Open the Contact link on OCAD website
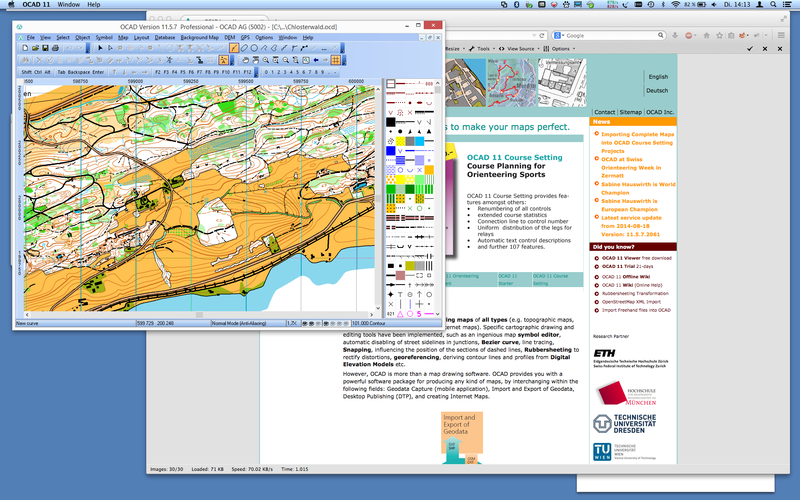Image resolution: width=800 pixels, height=500 pixels. click(x=605, y=112)
